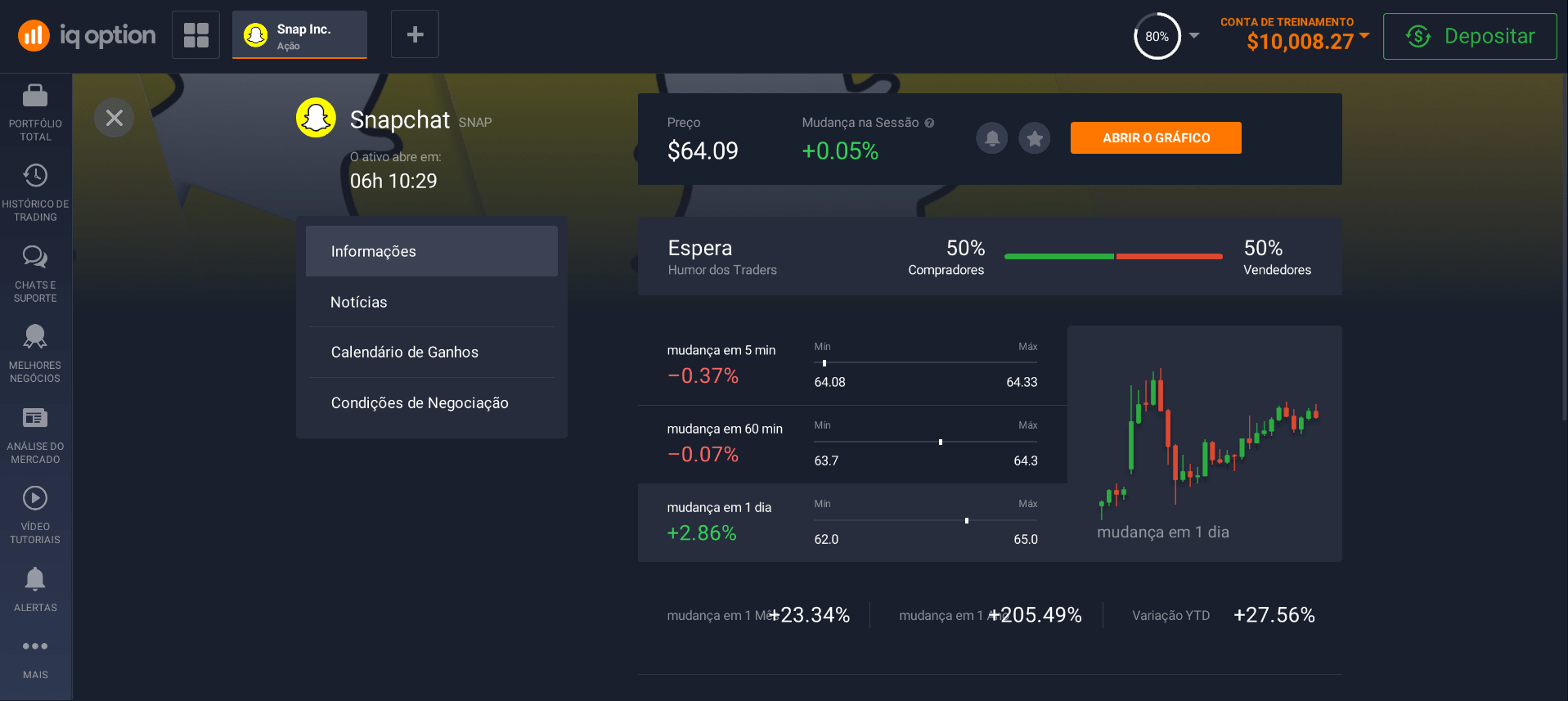Screen dimensions: 1568x701
Task: Click ABRIR O GRÁFICO button
Action: [1156, 138]
